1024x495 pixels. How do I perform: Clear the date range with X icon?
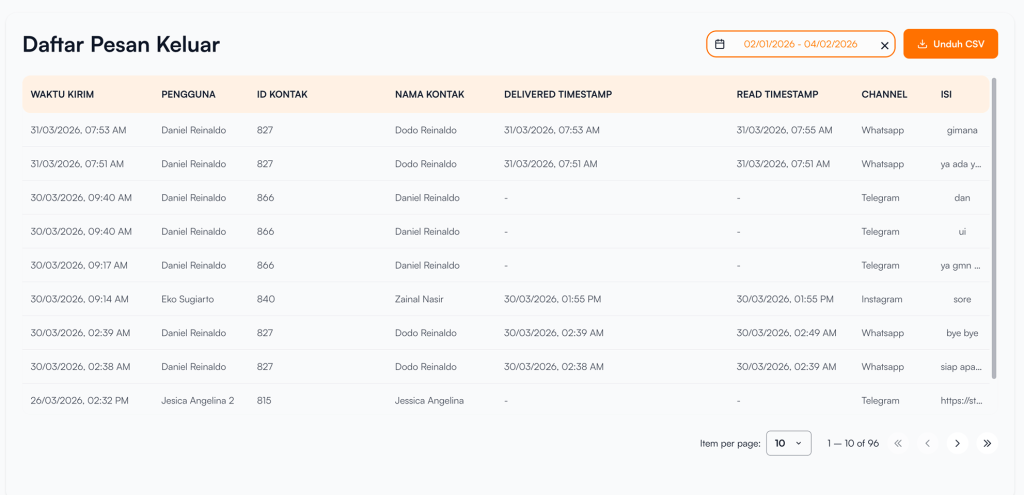884,45
